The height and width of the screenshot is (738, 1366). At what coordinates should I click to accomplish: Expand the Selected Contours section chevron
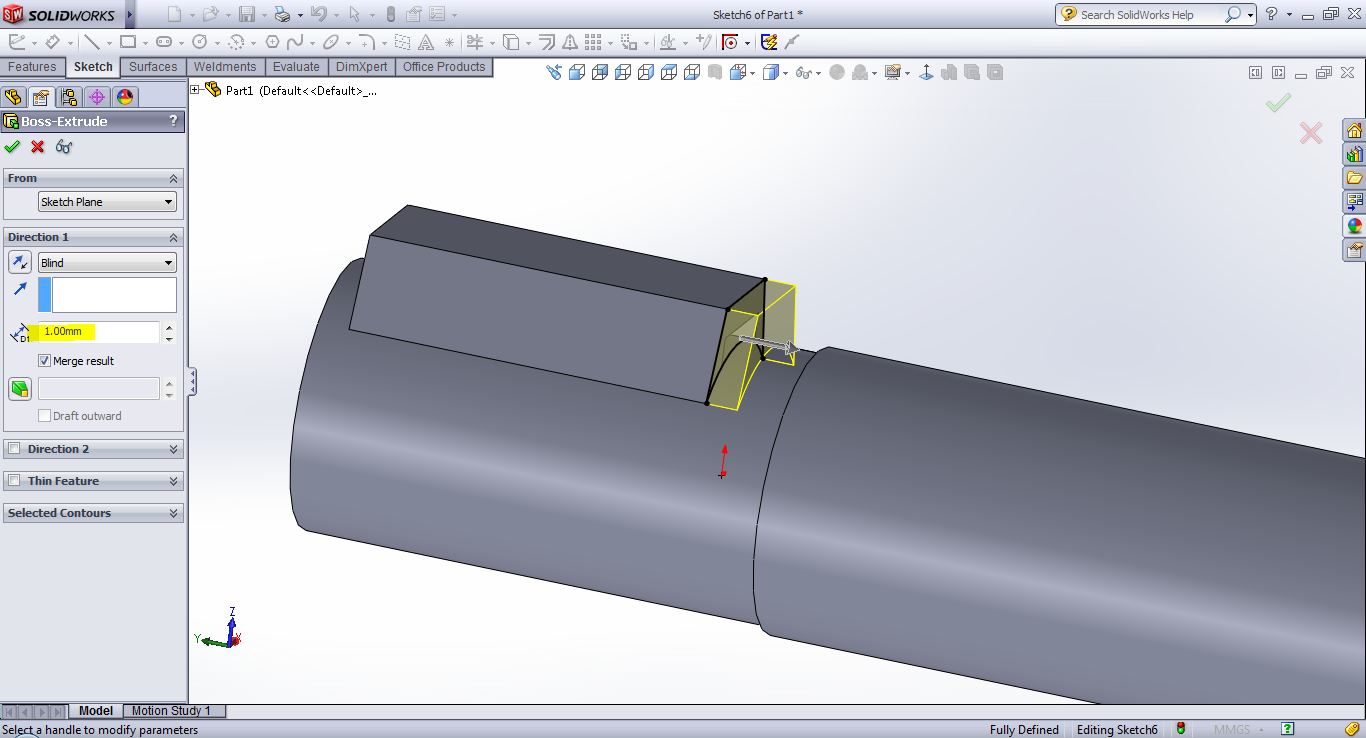click(173, 513)
